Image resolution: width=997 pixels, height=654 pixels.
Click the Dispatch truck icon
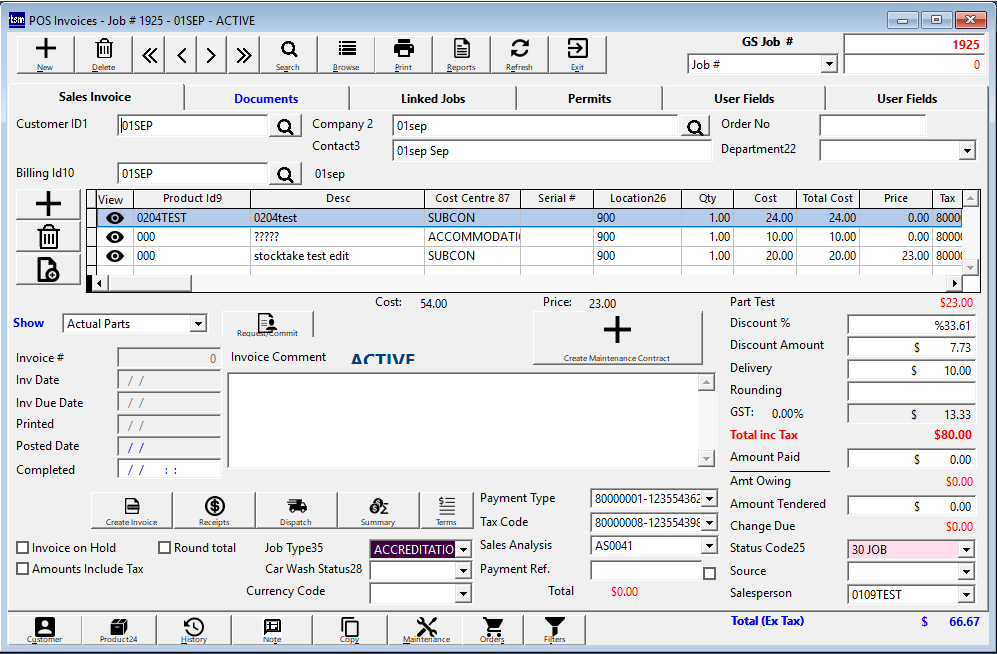coord(296,510)
